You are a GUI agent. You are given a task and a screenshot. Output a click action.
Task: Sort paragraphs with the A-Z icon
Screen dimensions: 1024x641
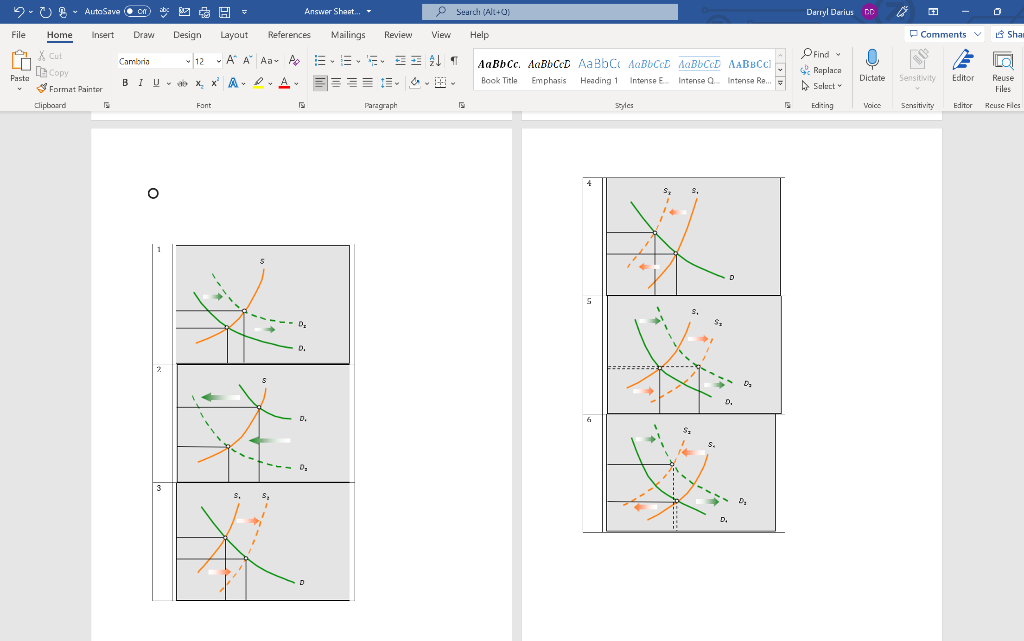435,61
